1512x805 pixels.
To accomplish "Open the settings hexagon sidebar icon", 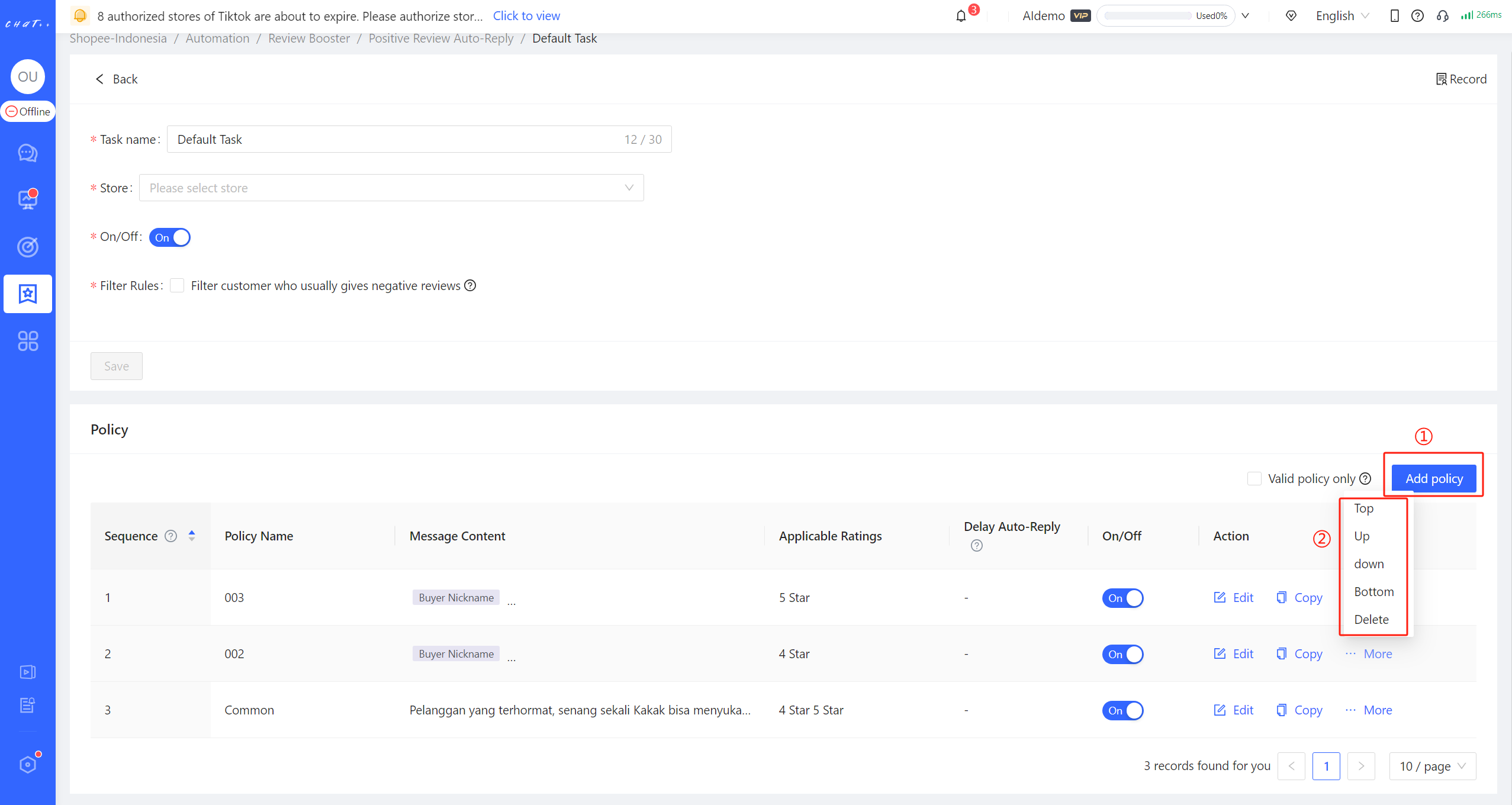I will click(28, 764).
